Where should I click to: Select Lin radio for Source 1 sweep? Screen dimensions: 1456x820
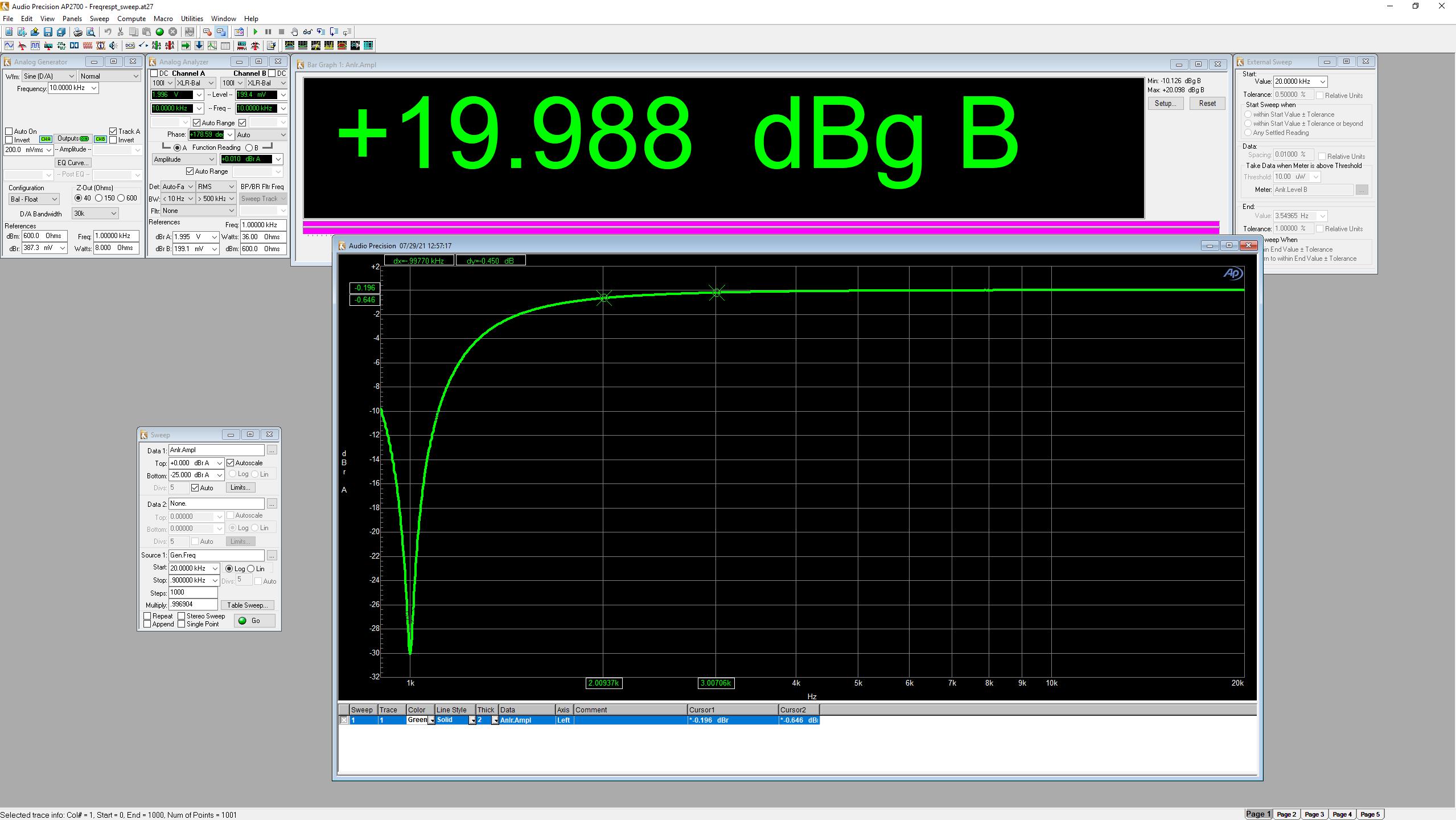point(251,569)
